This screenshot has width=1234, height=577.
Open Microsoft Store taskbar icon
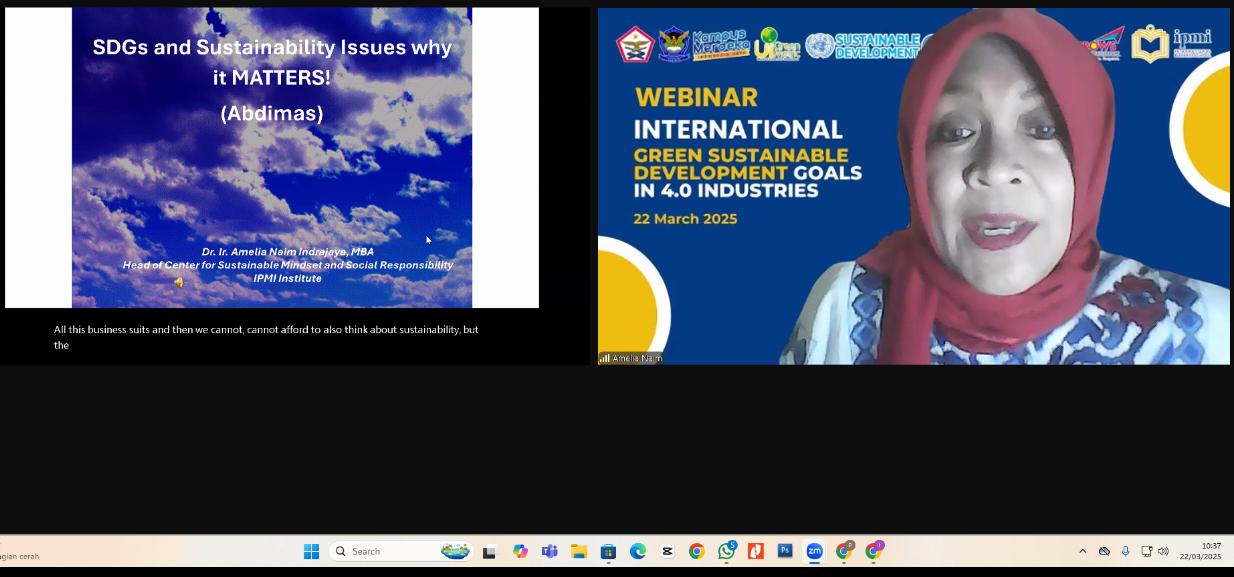click(x=608, y=551)
